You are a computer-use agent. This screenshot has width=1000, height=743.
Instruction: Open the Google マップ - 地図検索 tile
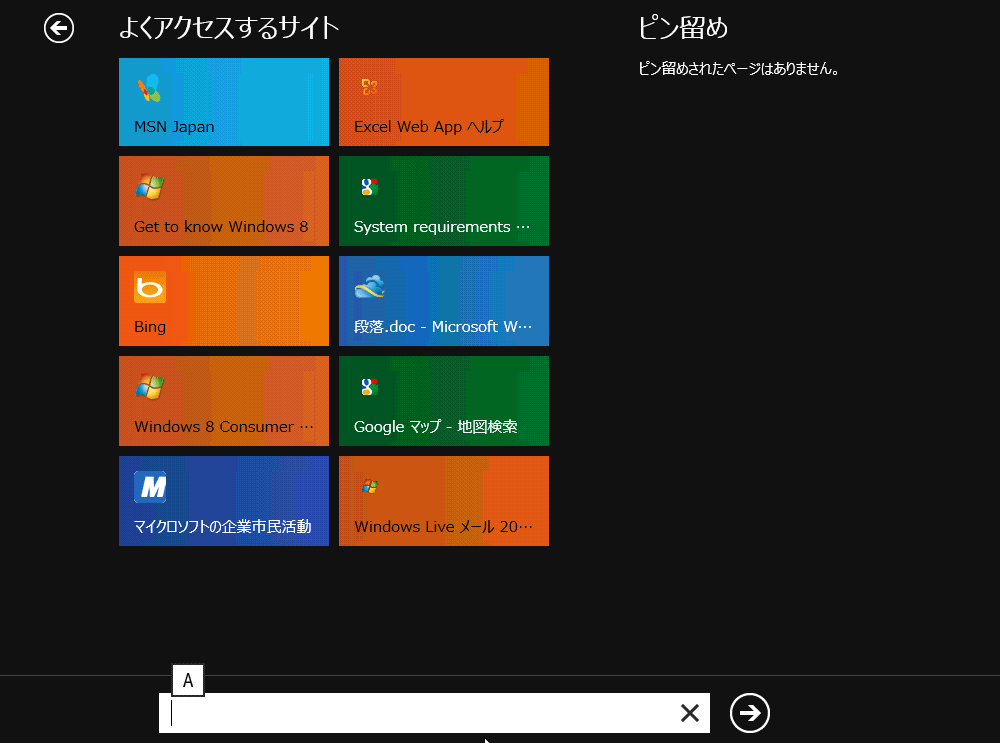coord(444,401)
